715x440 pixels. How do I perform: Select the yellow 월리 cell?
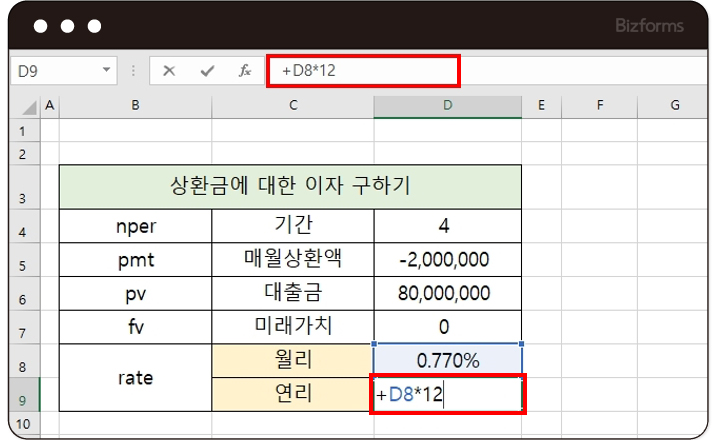(x=293, y=360)
